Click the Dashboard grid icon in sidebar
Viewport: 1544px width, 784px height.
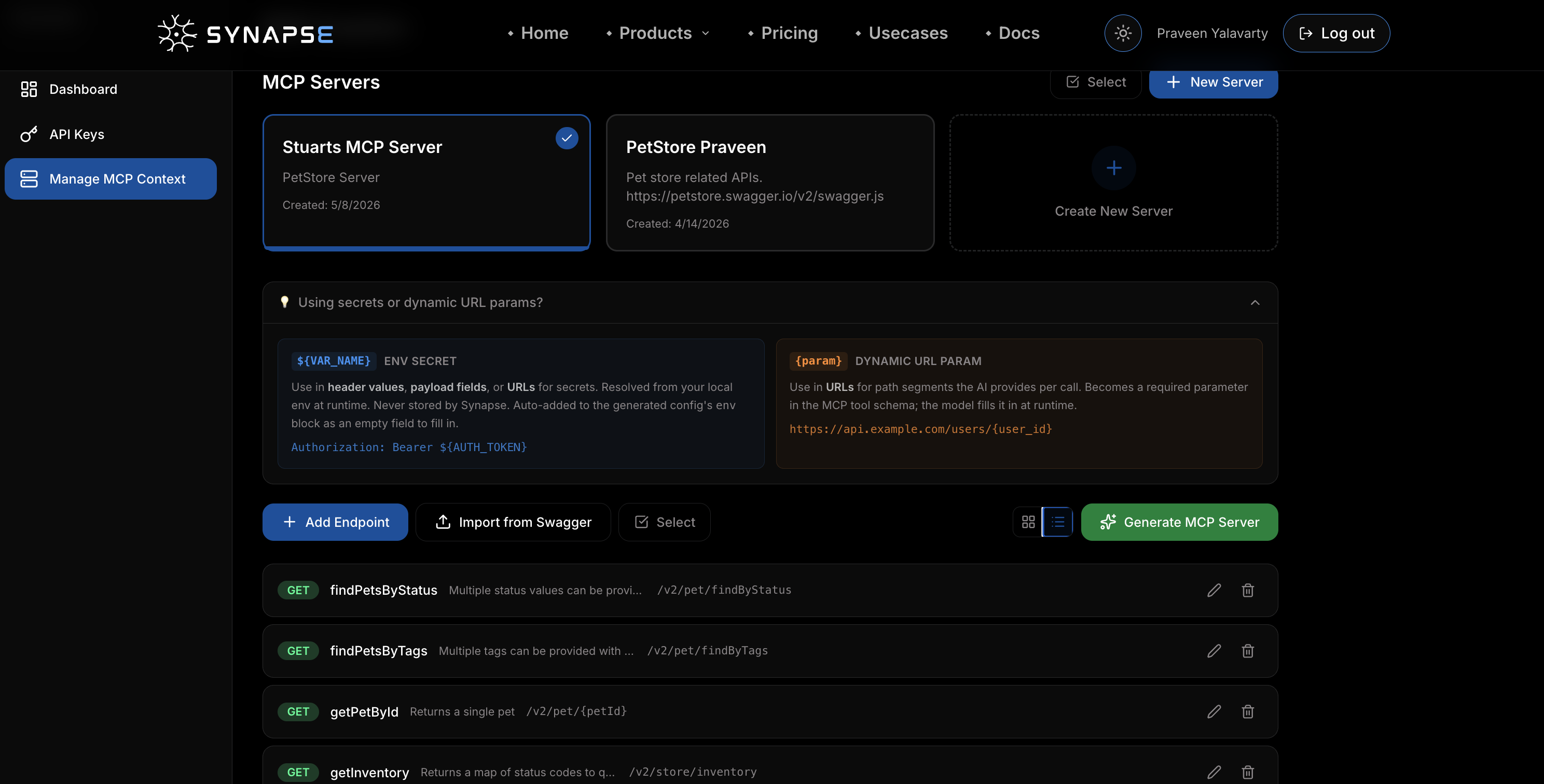coord(29,89)
